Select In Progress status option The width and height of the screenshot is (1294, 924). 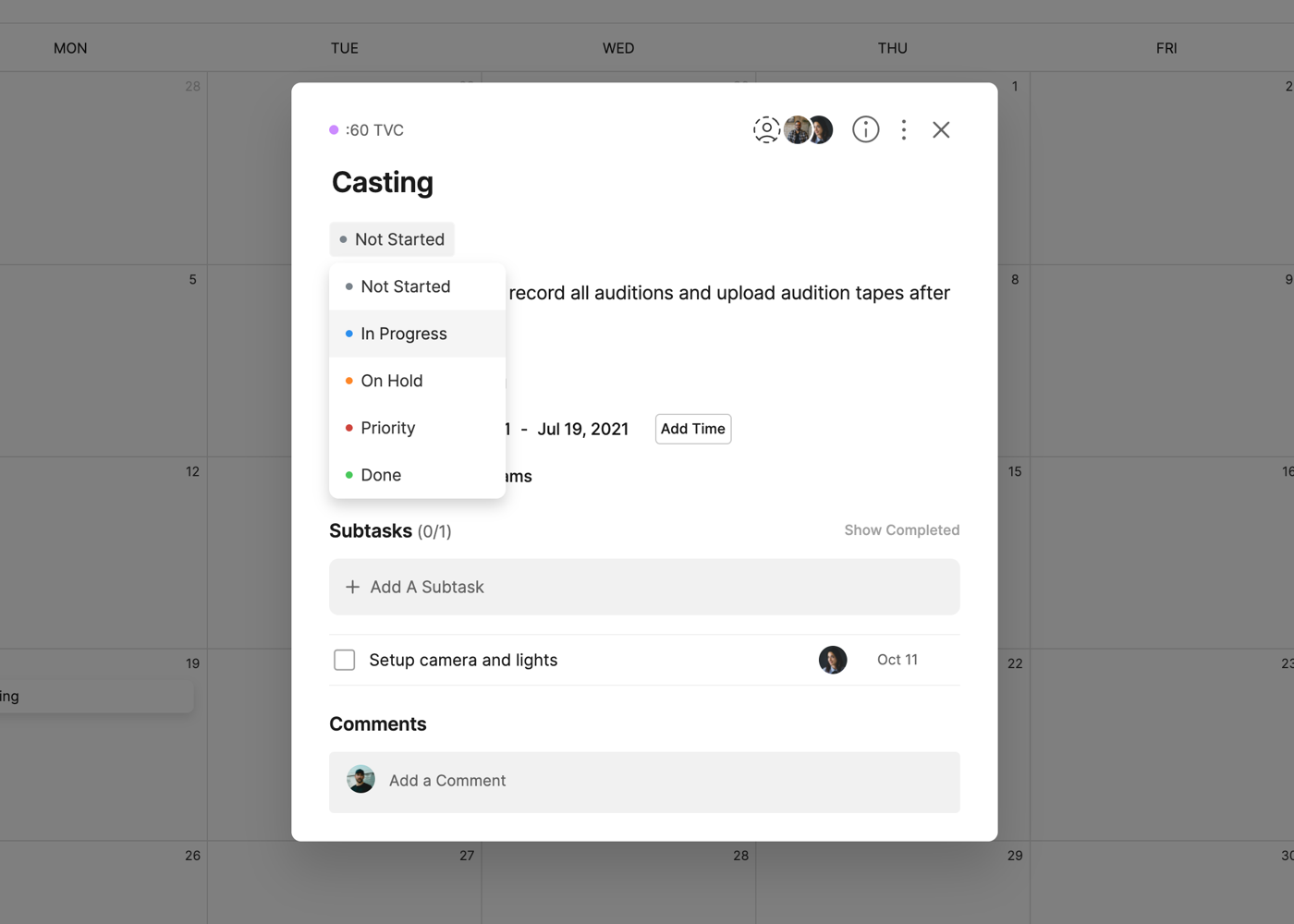pyautogui.click(x=404, y=334)
